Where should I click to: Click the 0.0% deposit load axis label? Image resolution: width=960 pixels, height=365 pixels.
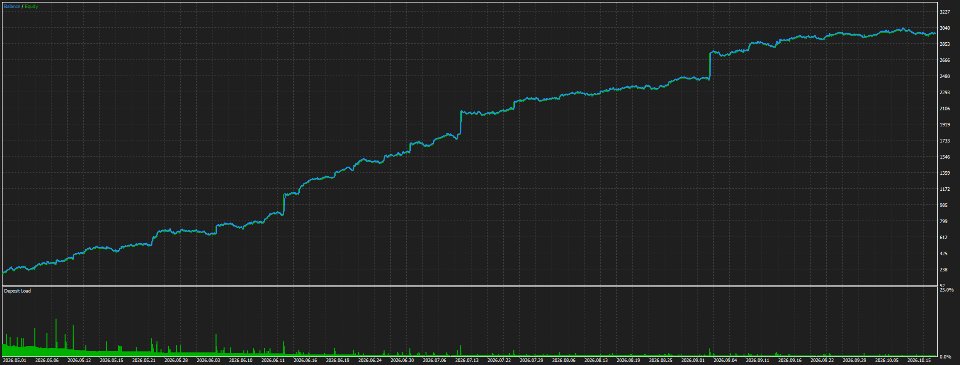tap(945, 356)
